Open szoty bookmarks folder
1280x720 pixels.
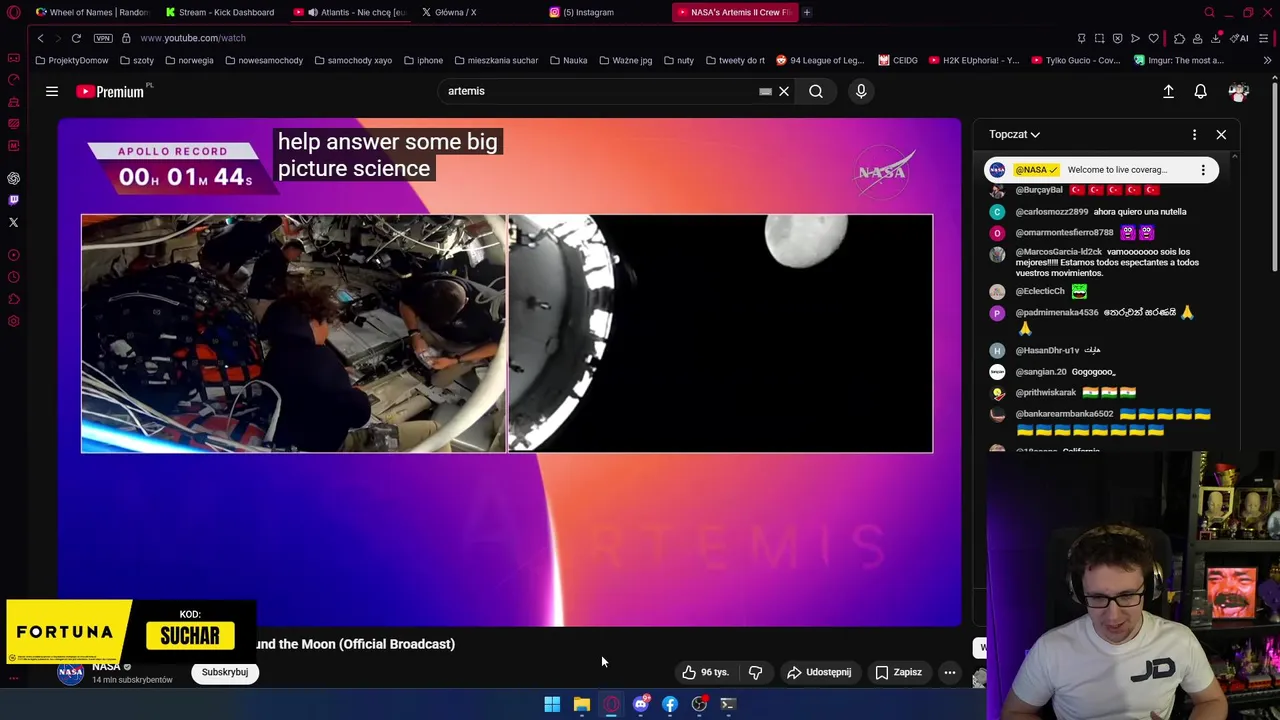click(137, 60)
